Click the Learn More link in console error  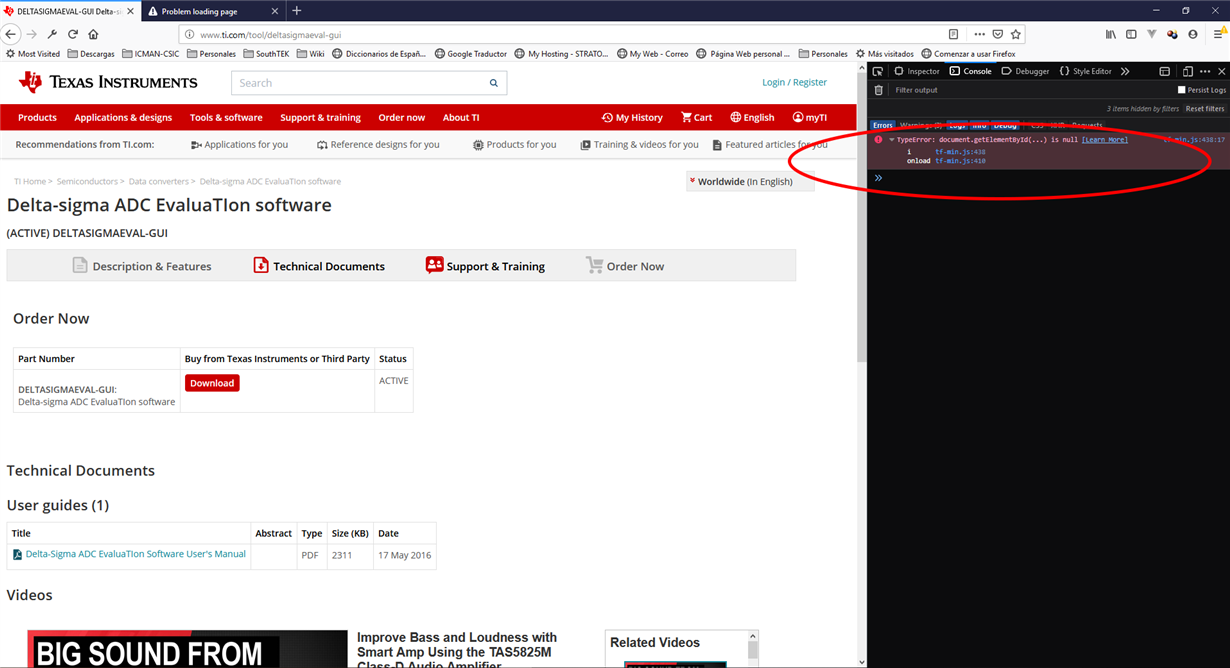1105,140
